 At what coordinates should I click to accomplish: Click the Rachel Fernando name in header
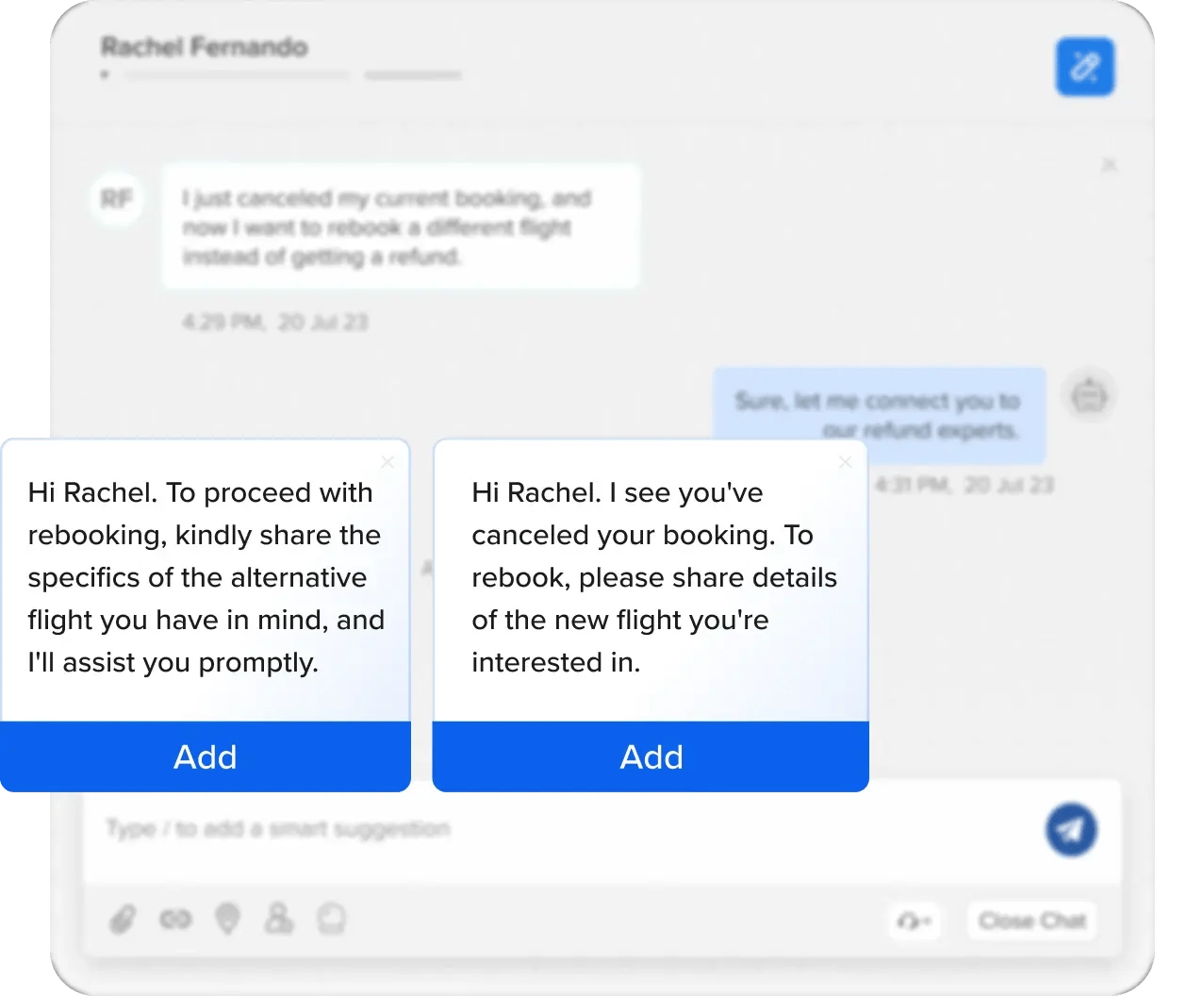(x=205, y=47)
